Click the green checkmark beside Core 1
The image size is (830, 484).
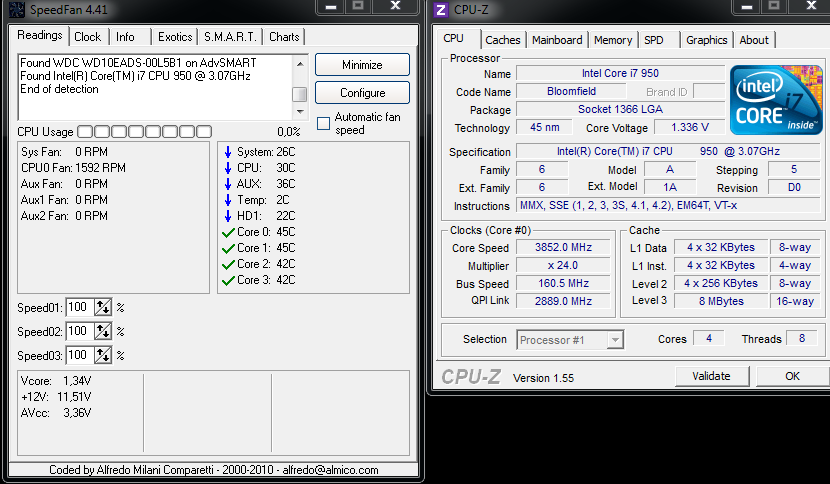click(x=228, y=248)
